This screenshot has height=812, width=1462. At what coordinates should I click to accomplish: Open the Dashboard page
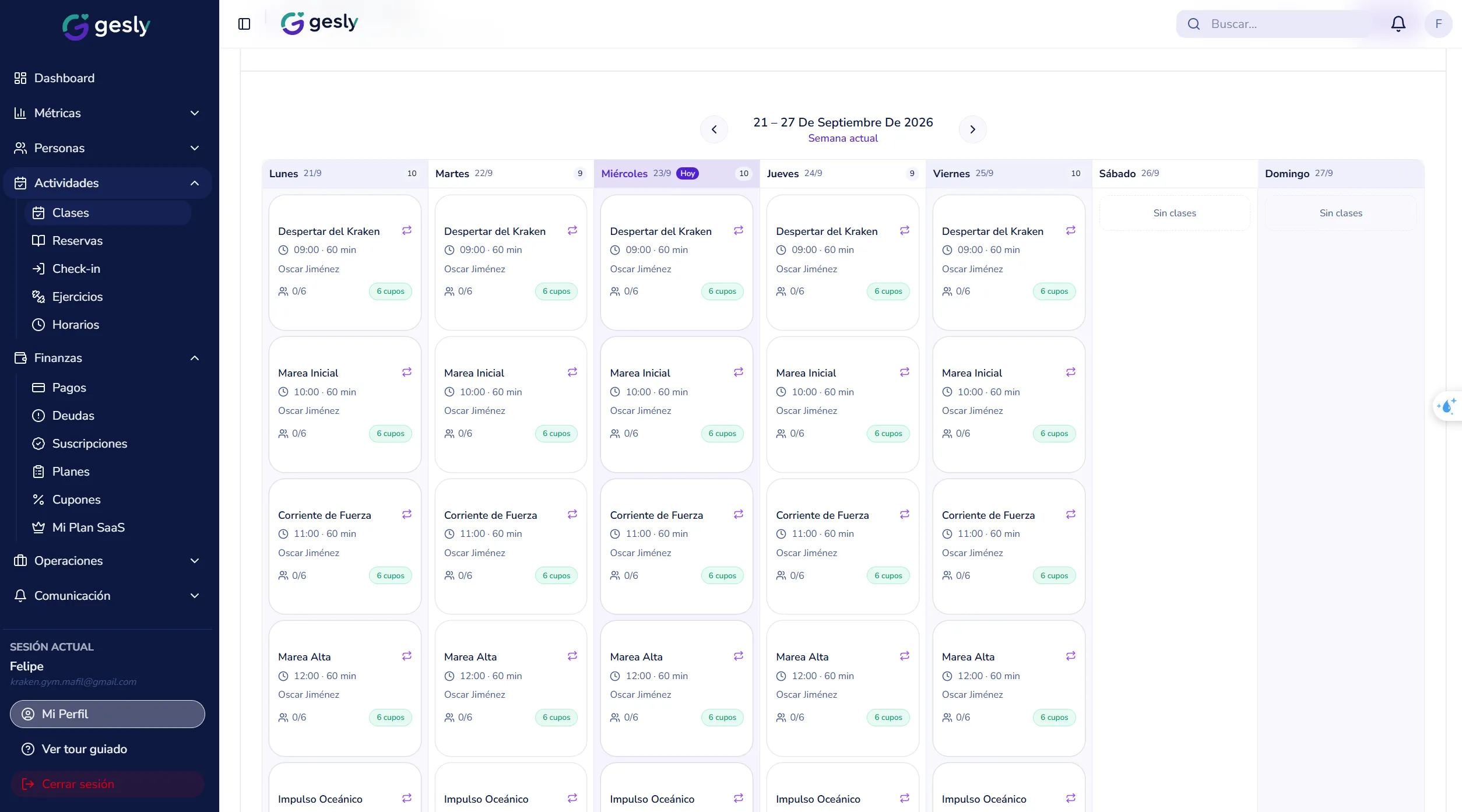pos(107,78)
